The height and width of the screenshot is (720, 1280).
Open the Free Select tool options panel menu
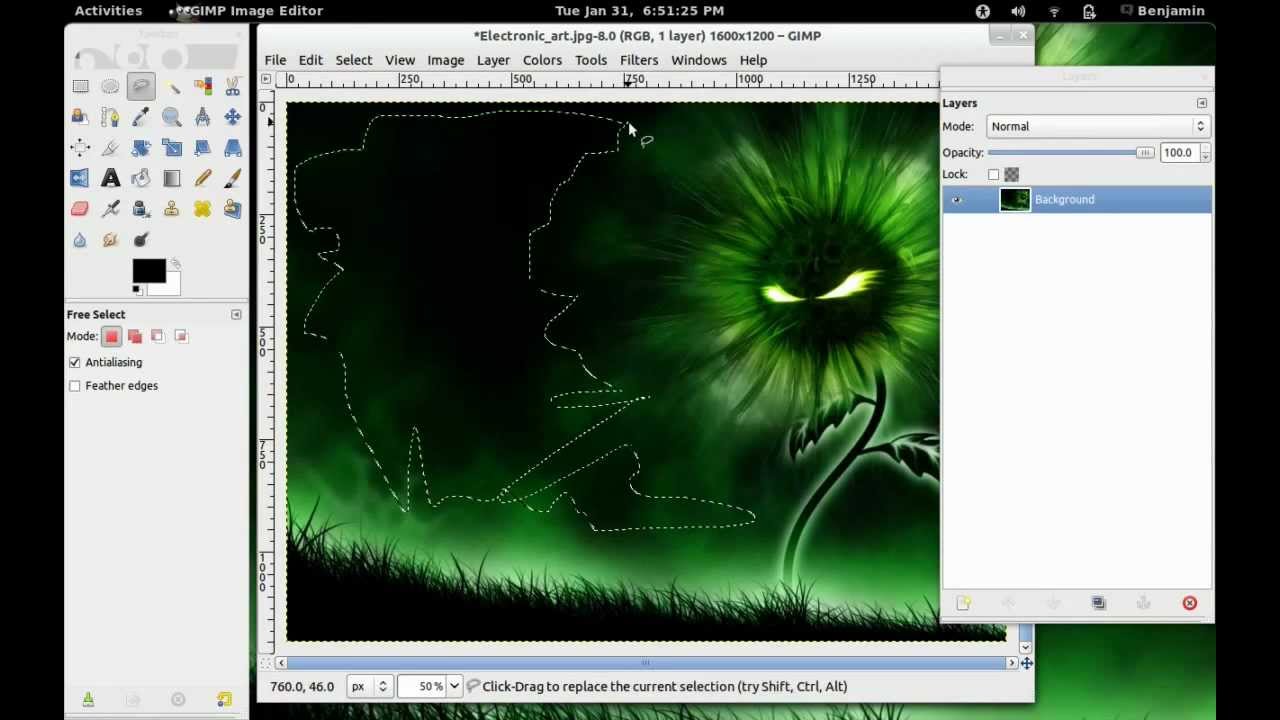[236, 315]
